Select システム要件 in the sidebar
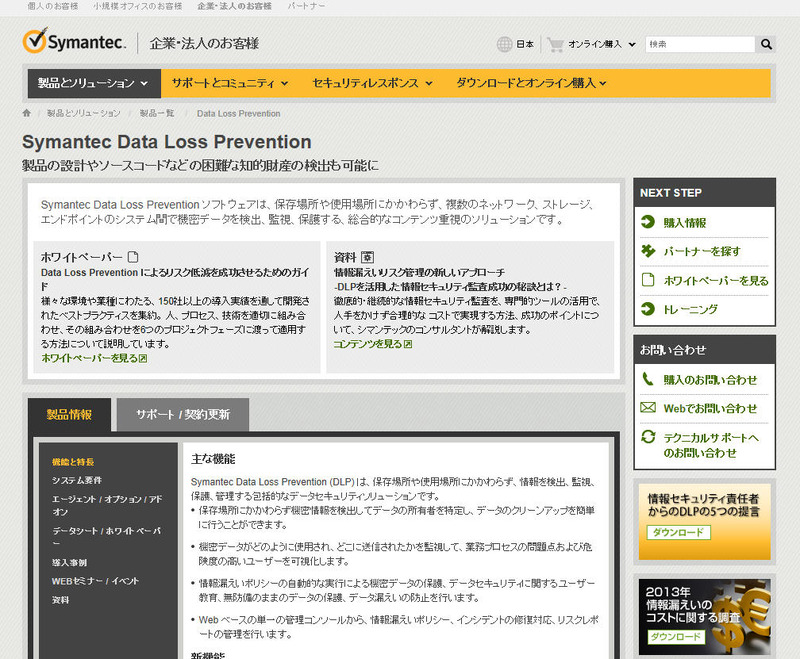Viewport: 800px width, 659px height. pyautogui.click(x=77, y=480)
